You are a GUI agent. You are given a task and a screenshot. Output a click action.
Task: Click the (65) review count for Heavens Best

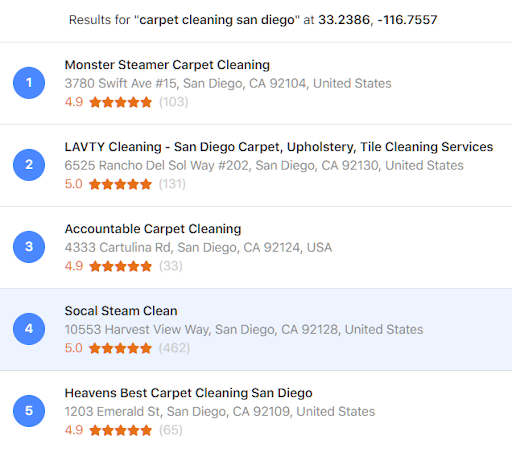tap(171, 430)
